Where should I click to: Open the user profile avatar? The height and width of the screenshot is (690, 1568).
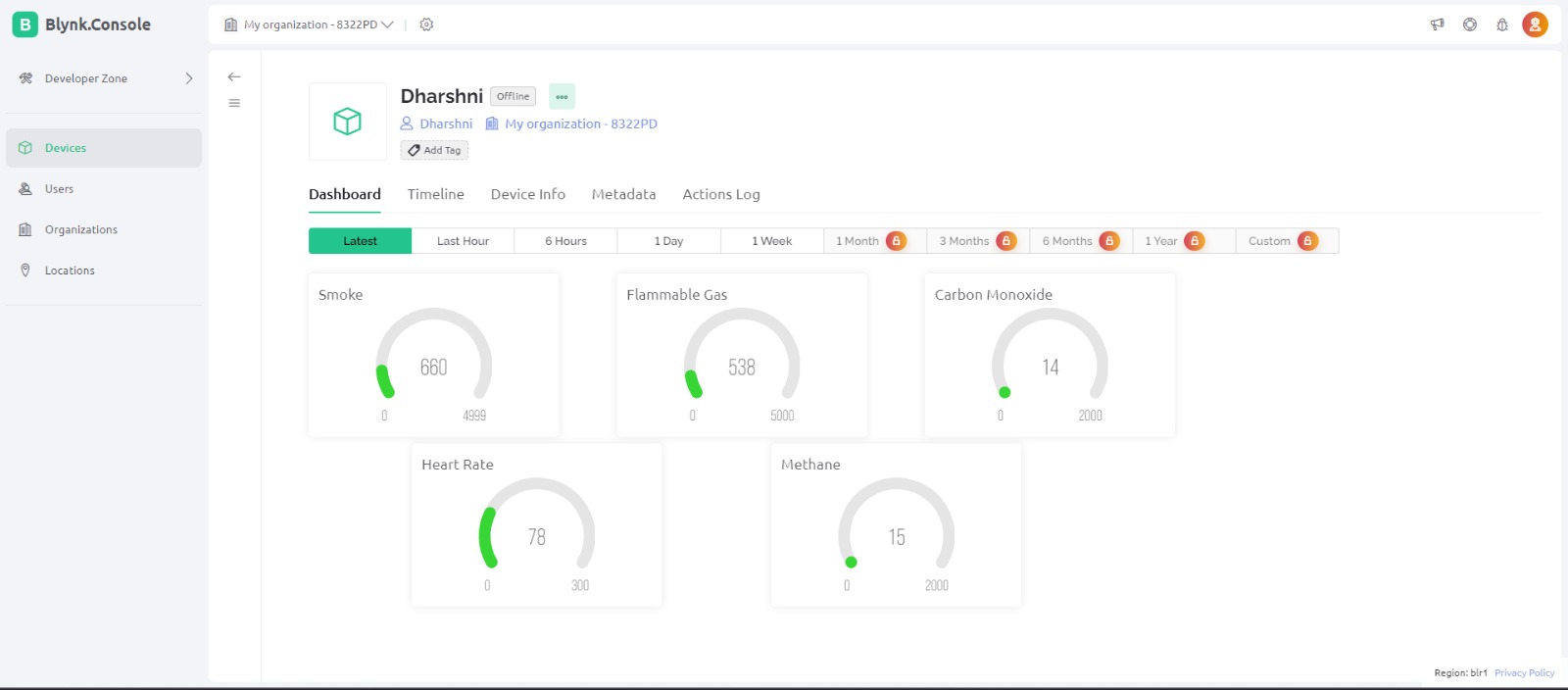click(1535, 25)
